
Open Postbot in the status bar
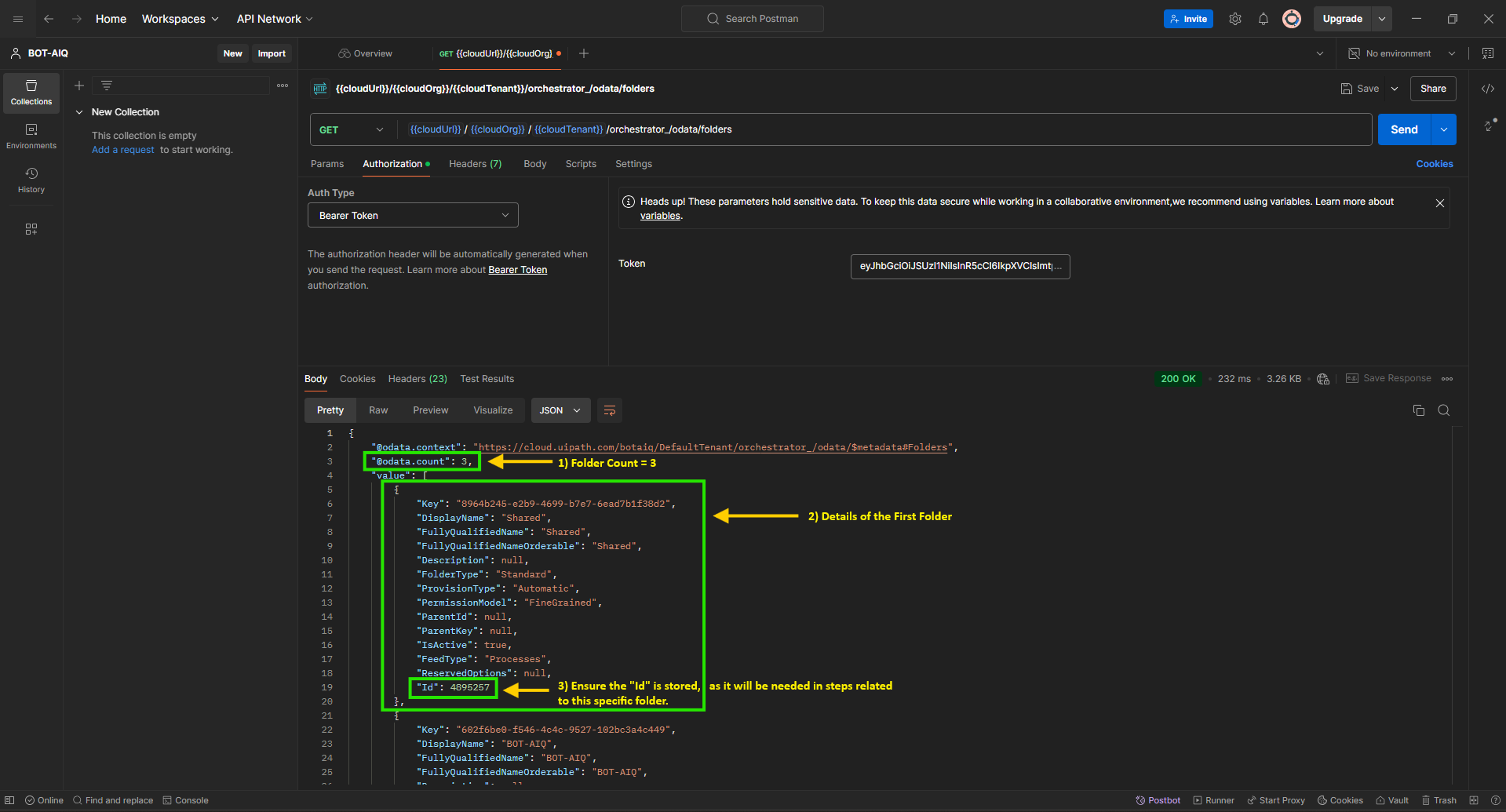[x=1158, y=800]
